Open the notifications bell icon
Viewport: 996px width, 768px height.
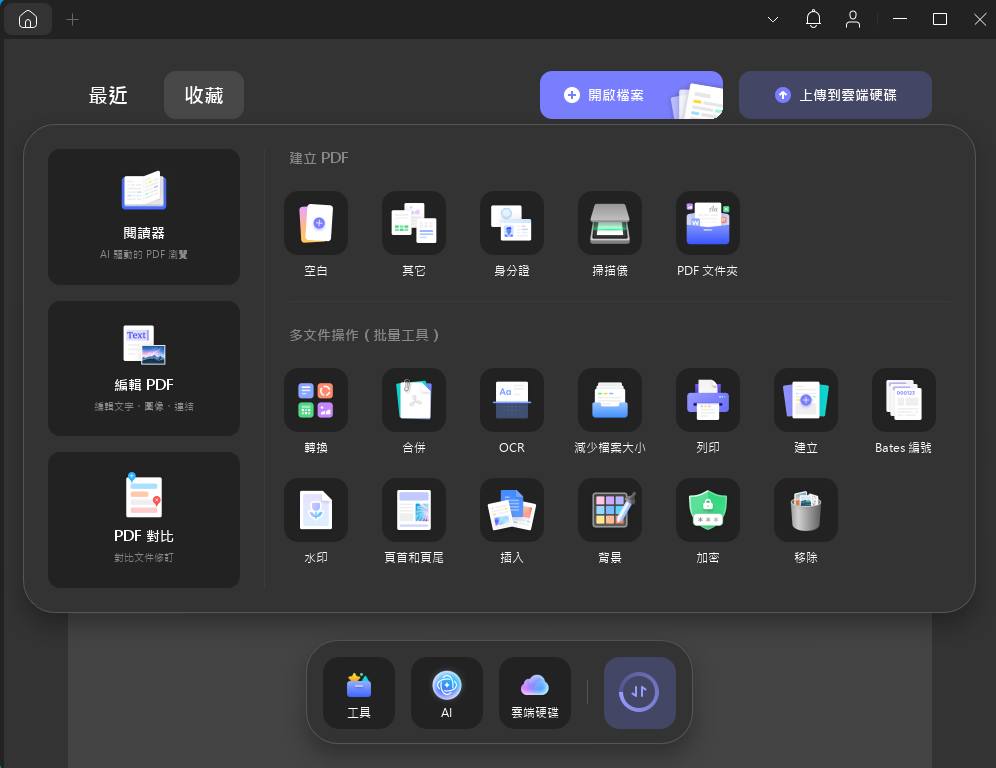[813, 19]
